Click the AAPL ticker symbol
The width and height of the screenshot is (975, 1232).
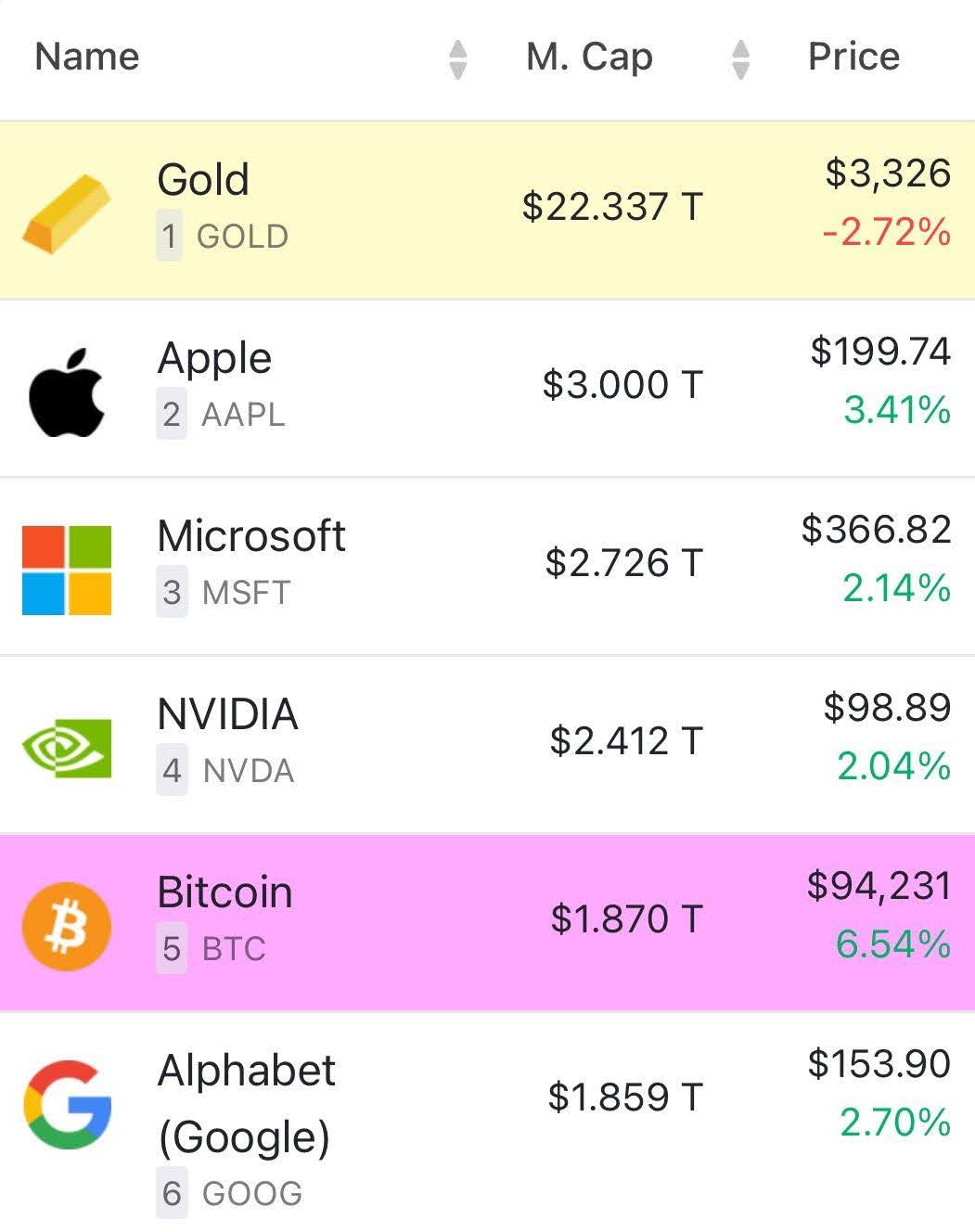tap(243, 415)
